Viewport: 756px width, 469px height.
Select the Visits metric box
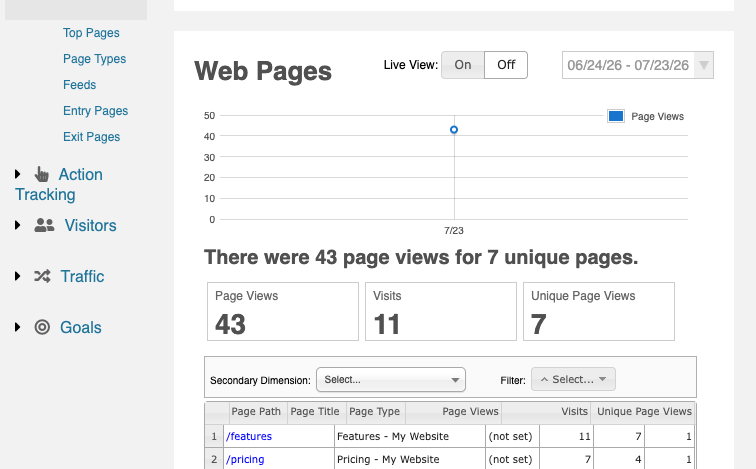441,311
